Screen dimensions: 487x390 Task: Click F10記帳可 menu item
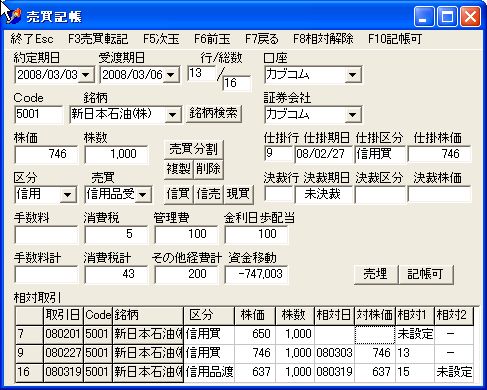395,39
